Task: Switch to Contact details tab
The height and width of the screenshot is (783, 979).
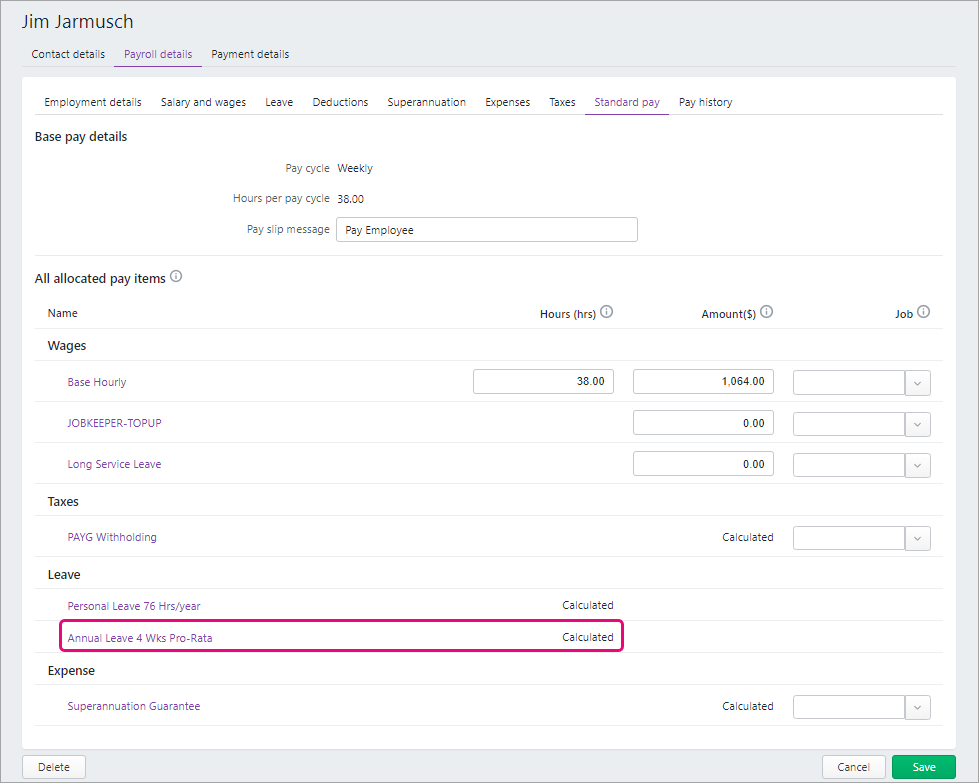Action: [x=68, y=54]
